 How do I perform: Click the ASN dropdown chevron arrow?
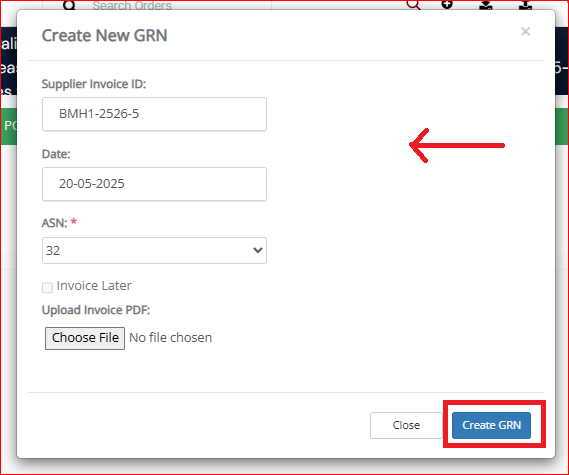[x=258, y=250]
